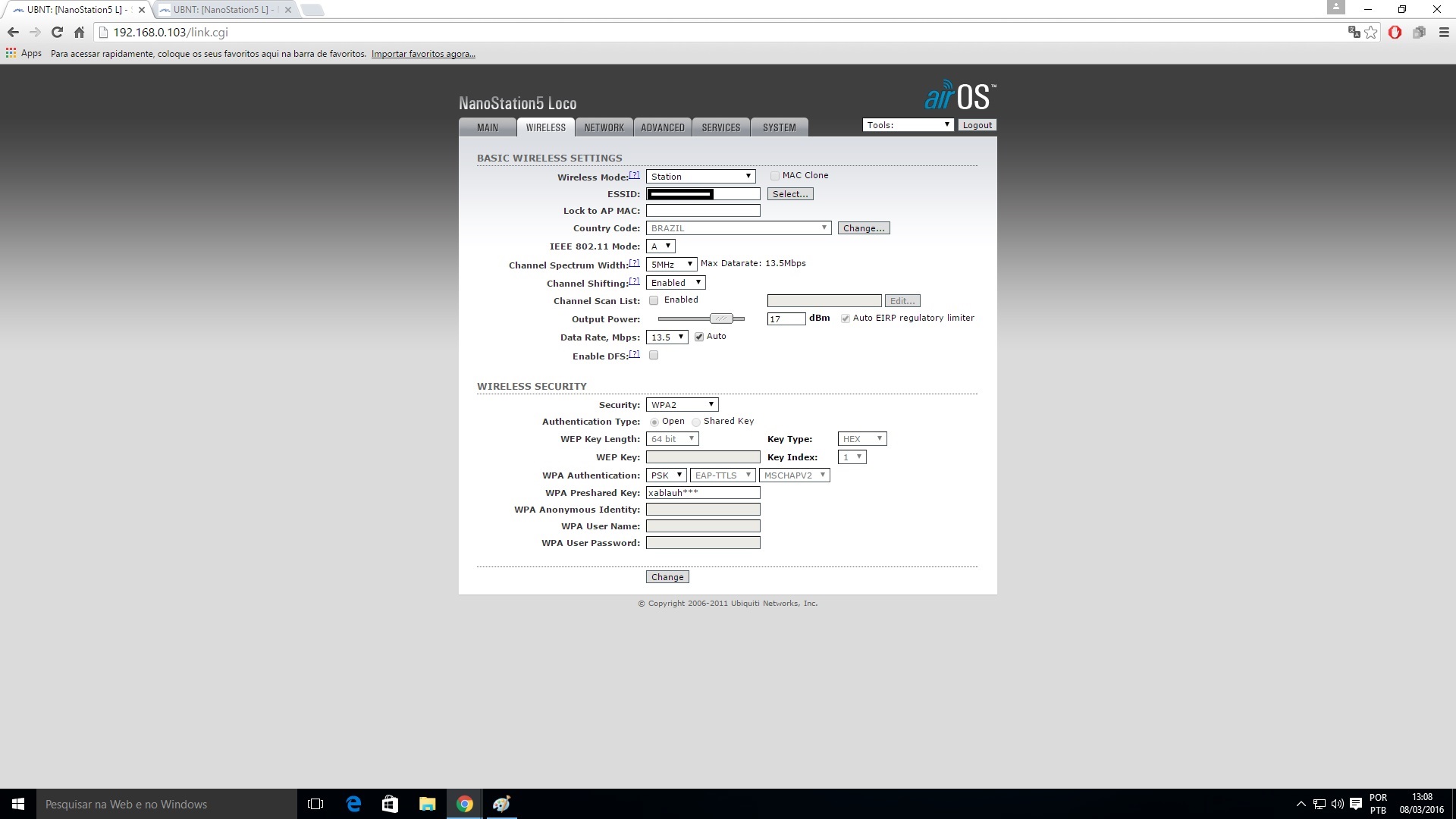Check the Enable DFS checkbox
This screenshot has width=1456, height=819.
pyautogui.click(x=654, y=355)
